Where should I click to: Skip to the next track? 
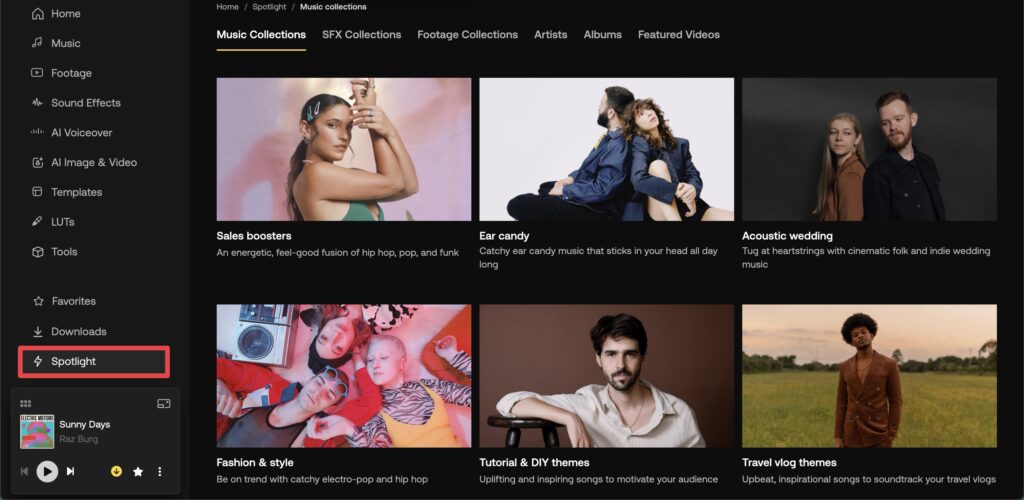[71, 471]
